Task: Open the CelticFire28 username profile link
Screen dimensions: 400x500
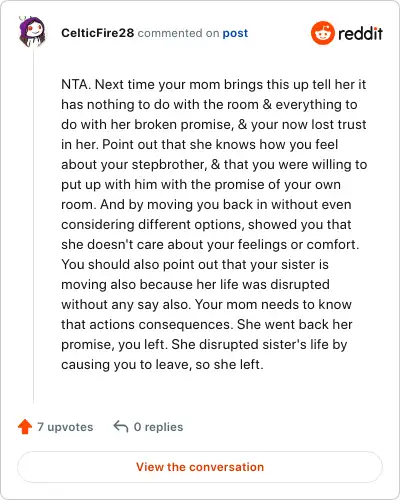Action: (x=97, y=33)
